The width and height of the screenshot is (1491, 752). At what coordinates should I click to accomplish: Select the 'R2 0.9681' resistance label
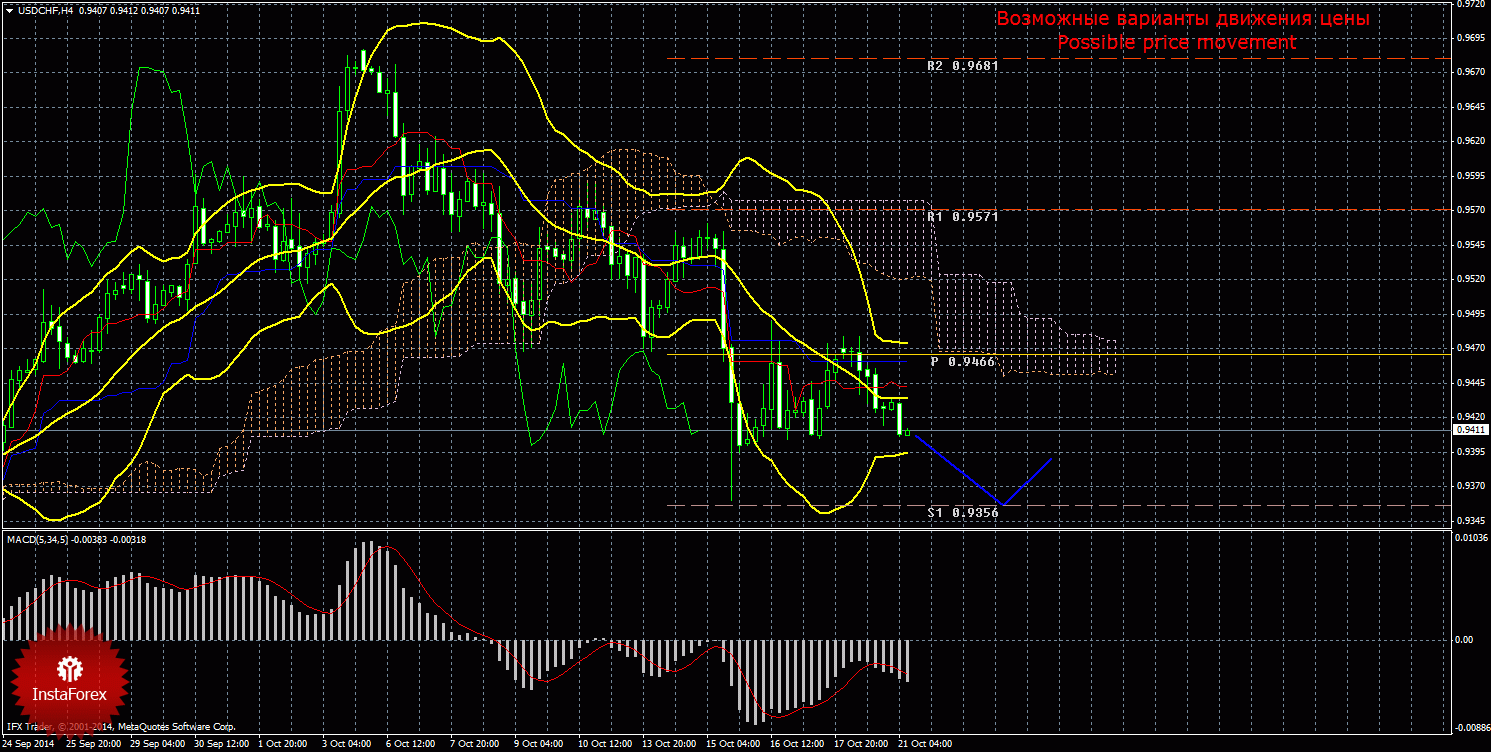[x=962, y=65]
